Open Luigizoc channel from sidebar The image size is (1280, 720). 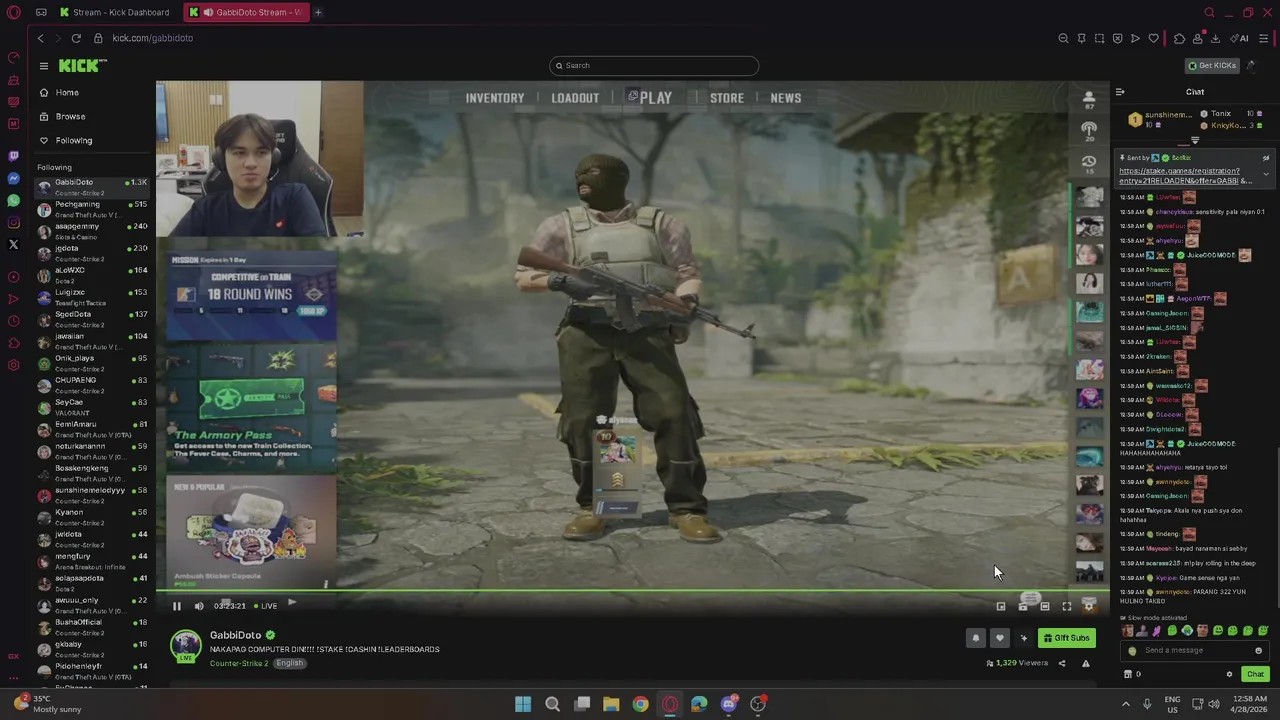[x=92, y=297]
